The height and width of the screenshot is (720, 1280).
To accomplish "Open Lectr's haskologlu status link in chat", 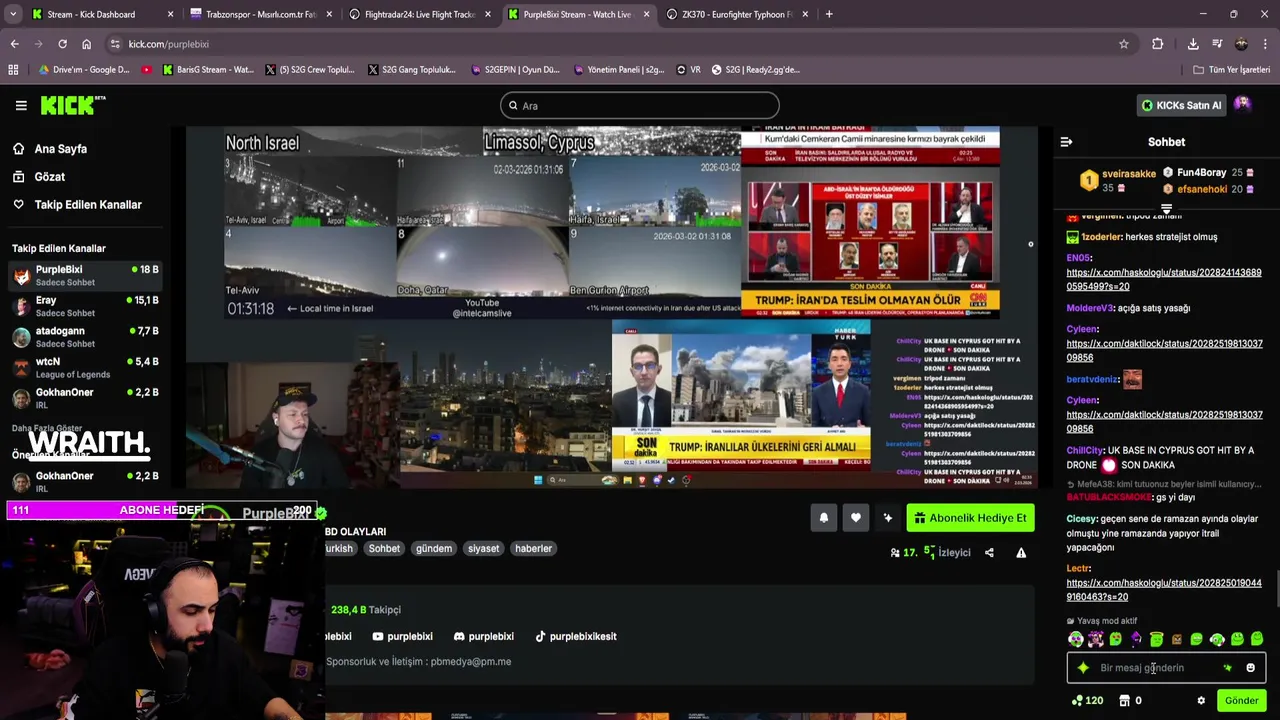I will pos(1163,590).
